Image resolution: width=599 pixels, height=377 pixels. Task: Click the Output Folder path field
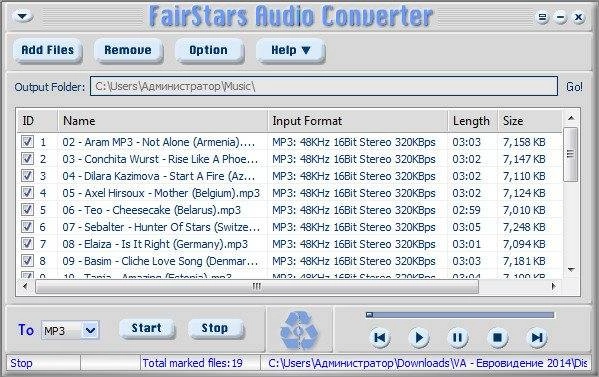(x=324, y=86)
